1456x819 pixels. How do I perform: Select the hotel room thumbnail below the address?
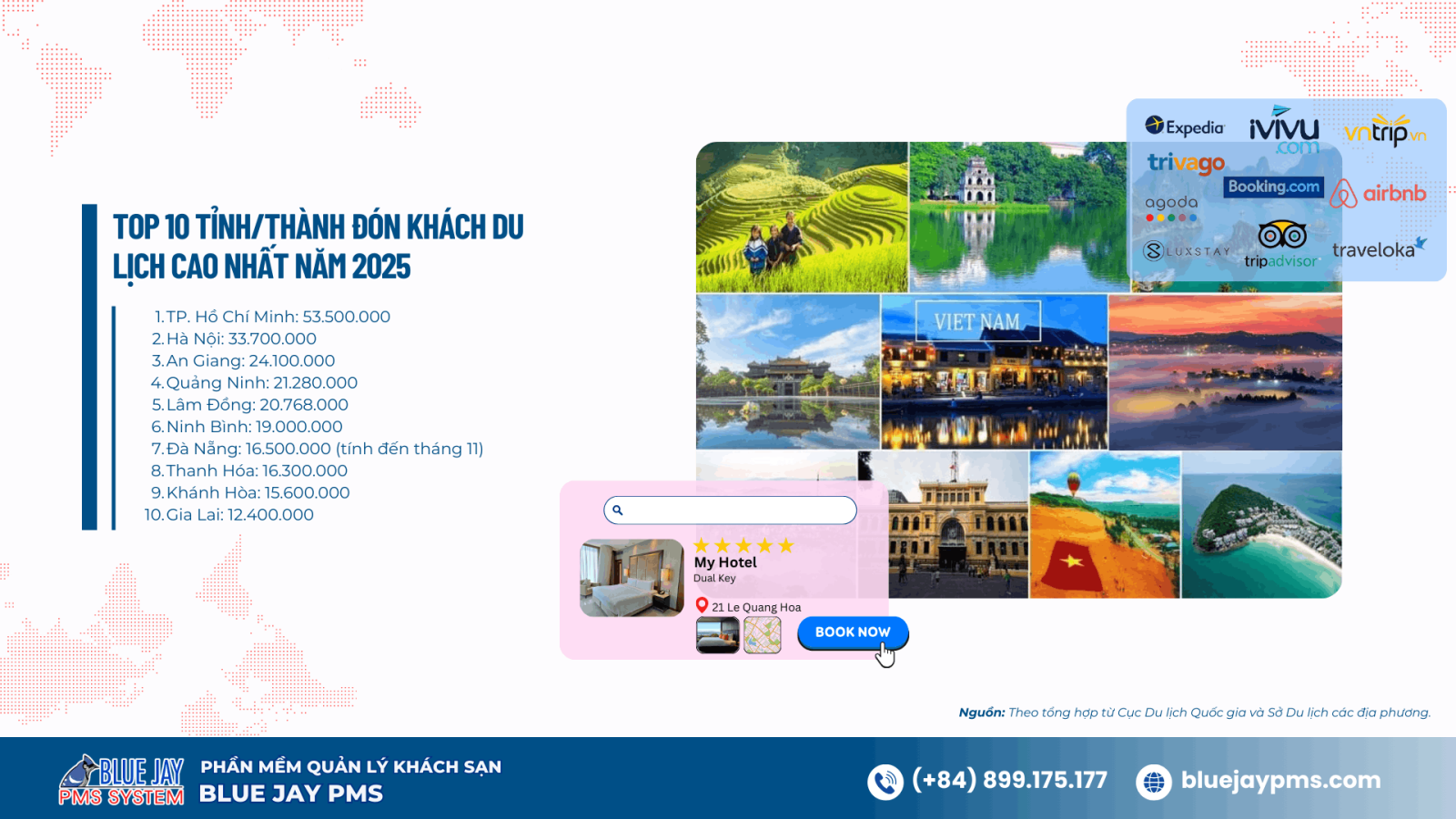(x=717, y=634)
